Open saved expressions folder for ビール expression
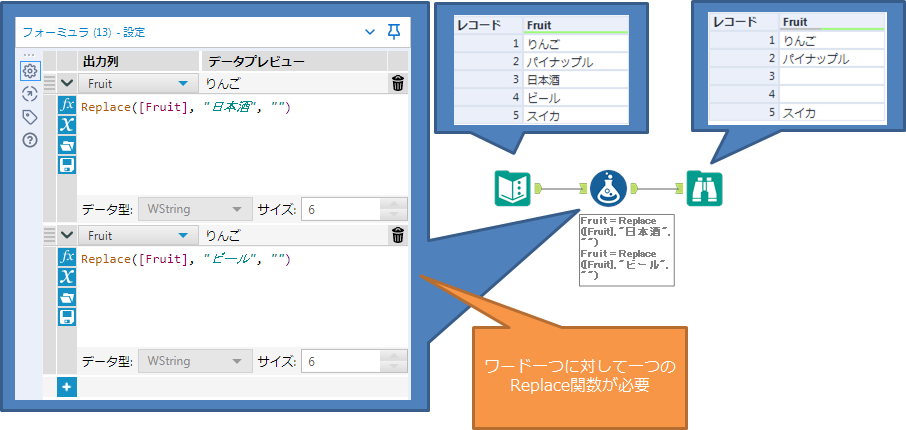906x430 pixels. point(68,297)
